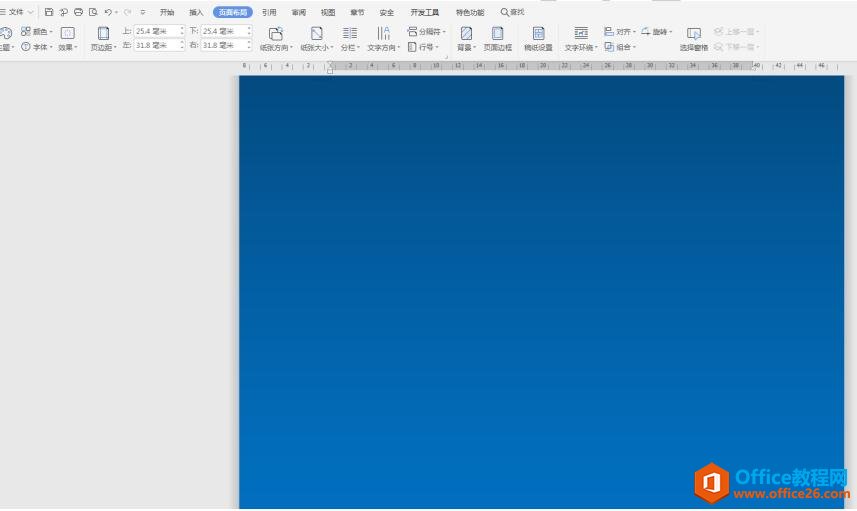
Task: Click the Print icon in quick access toolbar
Action: point(78,12)
